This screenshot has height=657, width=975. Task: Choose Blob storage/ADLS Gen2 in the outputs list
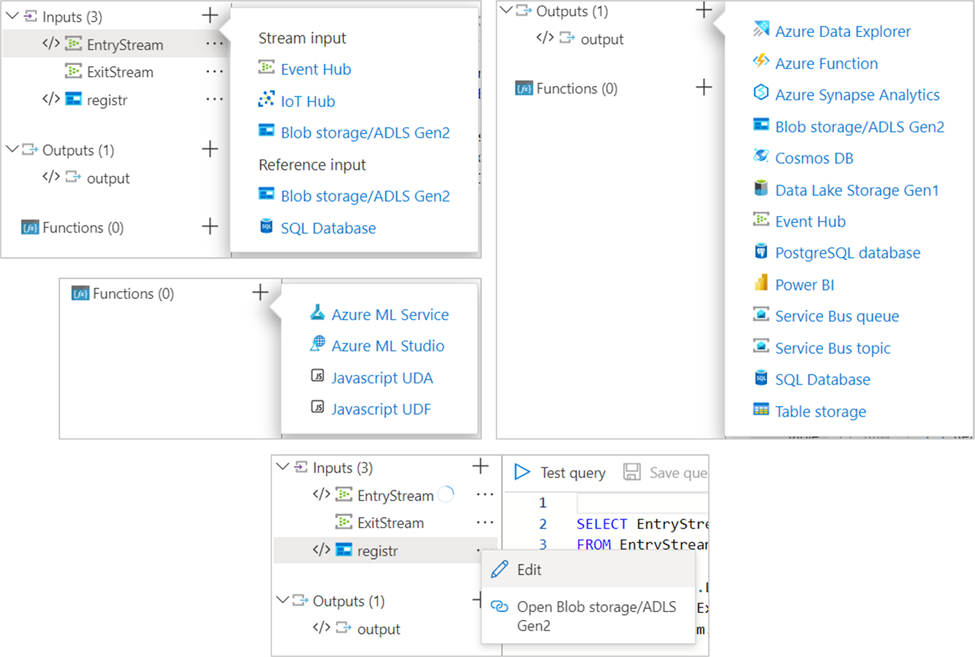click(859, 127)
